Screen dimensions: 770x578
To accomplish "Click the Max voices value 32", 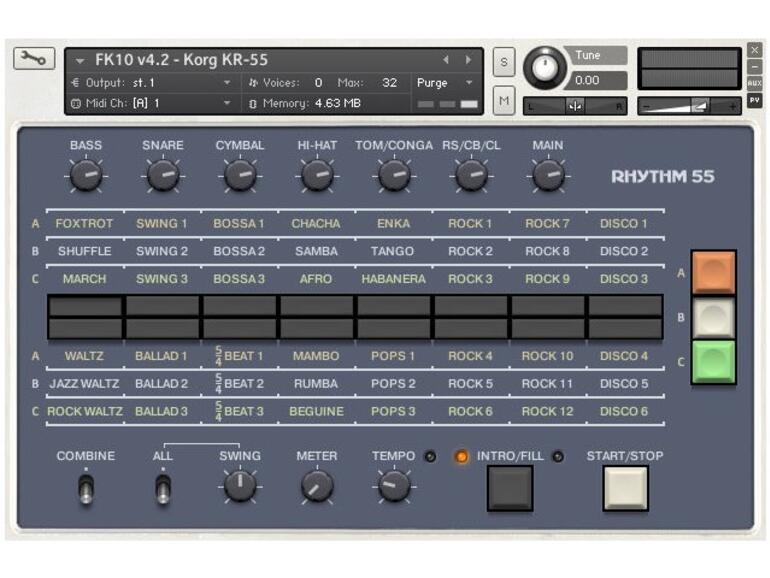I will (389, 83).
